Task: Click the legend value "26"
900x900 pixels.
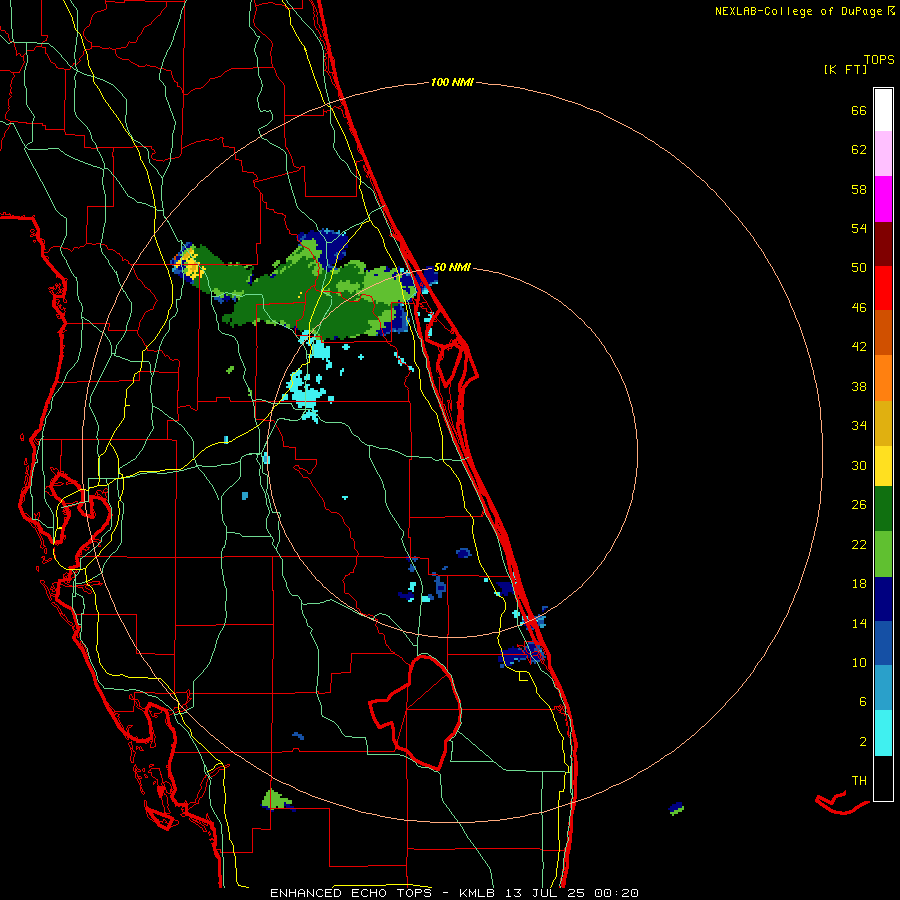Action: [x=859, y=505]
